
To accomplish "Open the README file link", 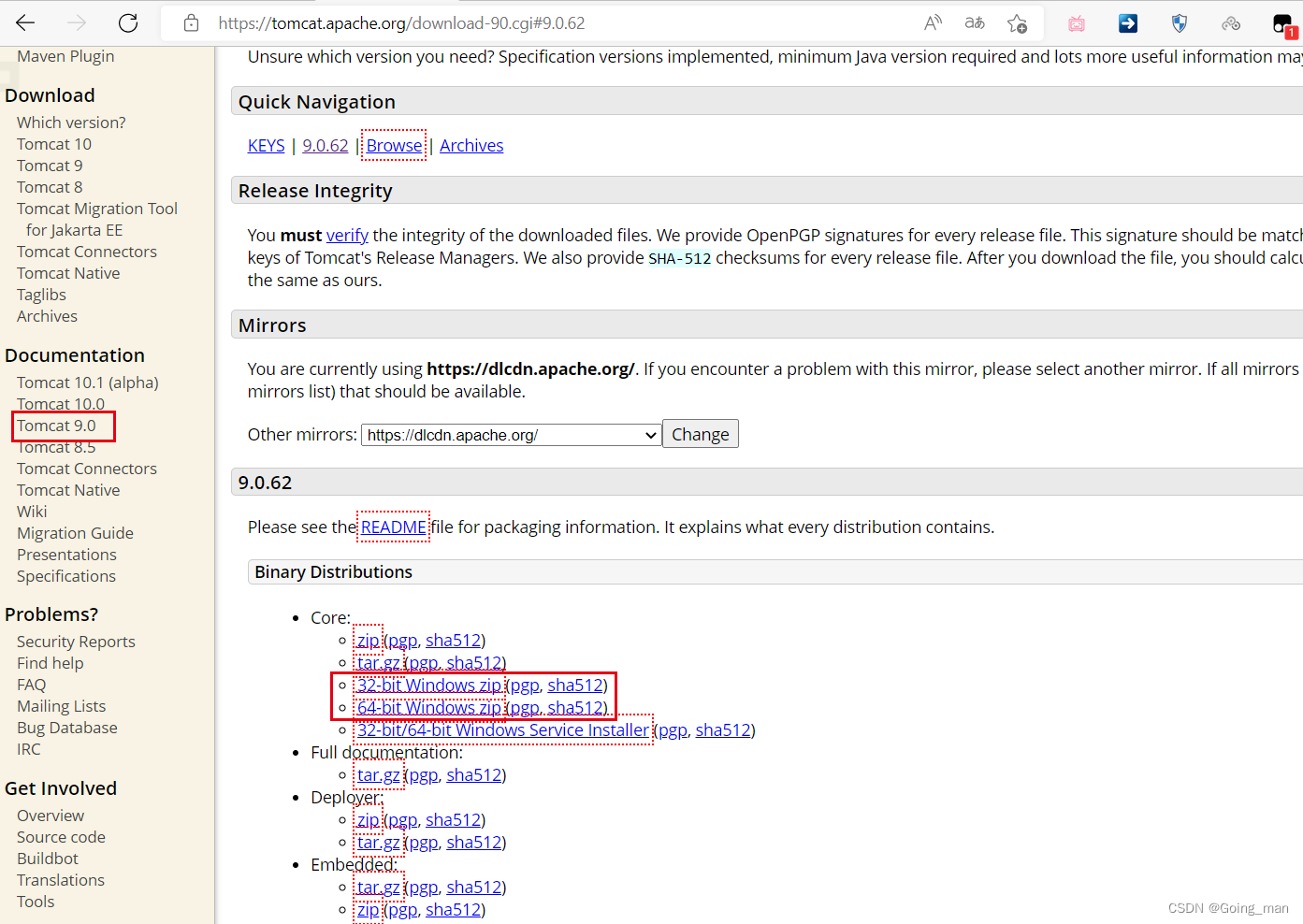I will pos(394,527).
